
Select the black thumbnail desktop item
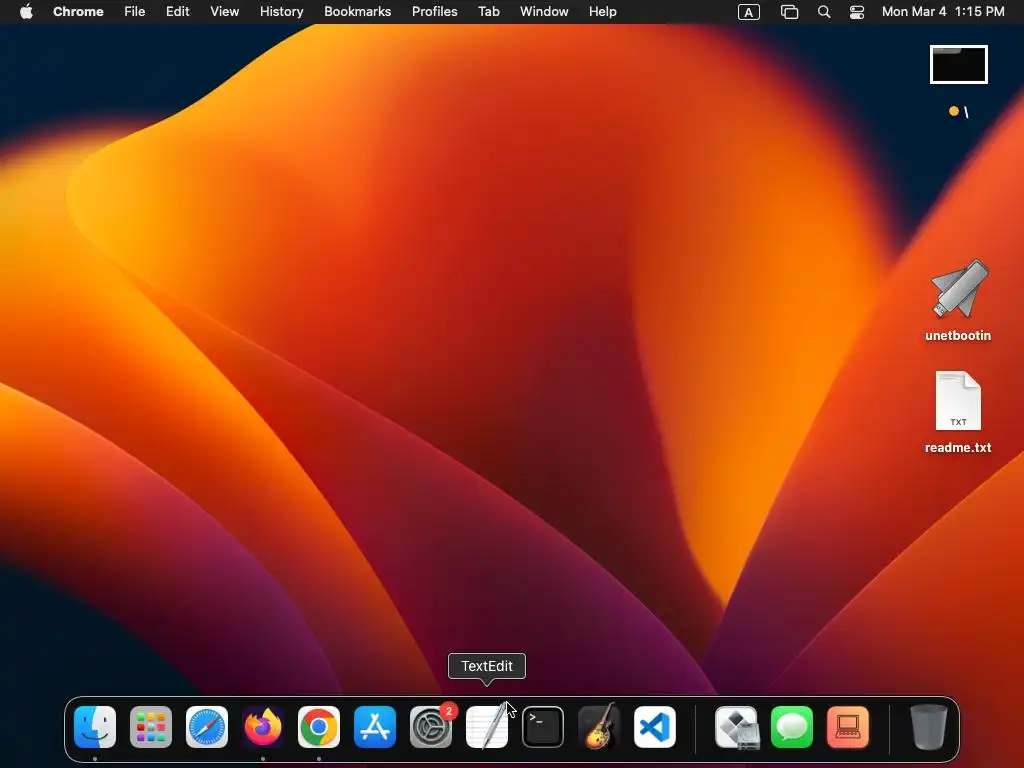[959, 65]
